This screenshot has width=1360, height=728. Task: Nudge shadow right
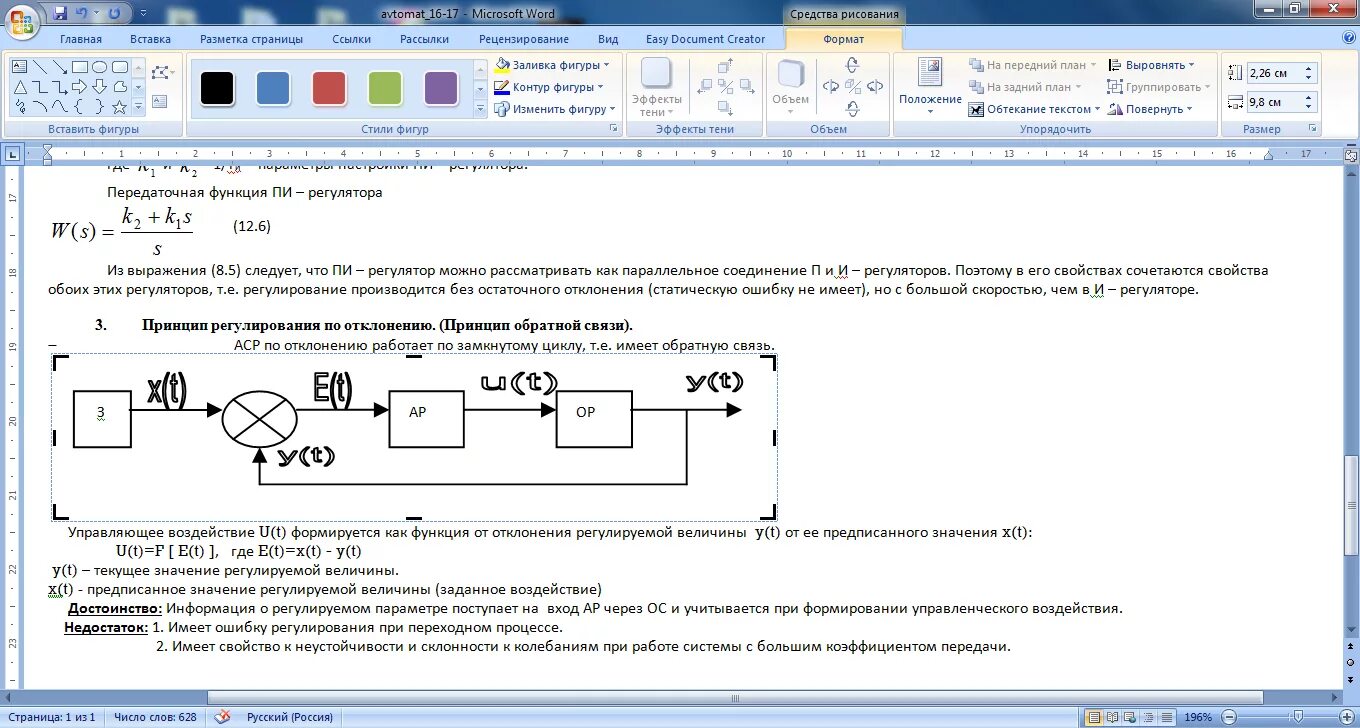747,87
